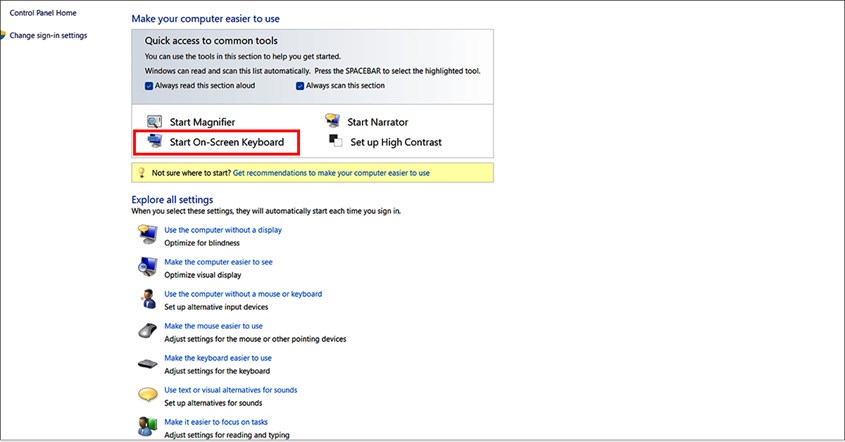Click the 'Optimize for blindness' text
The height and width of the screenshot is (442, 845).
coord(202,243)
